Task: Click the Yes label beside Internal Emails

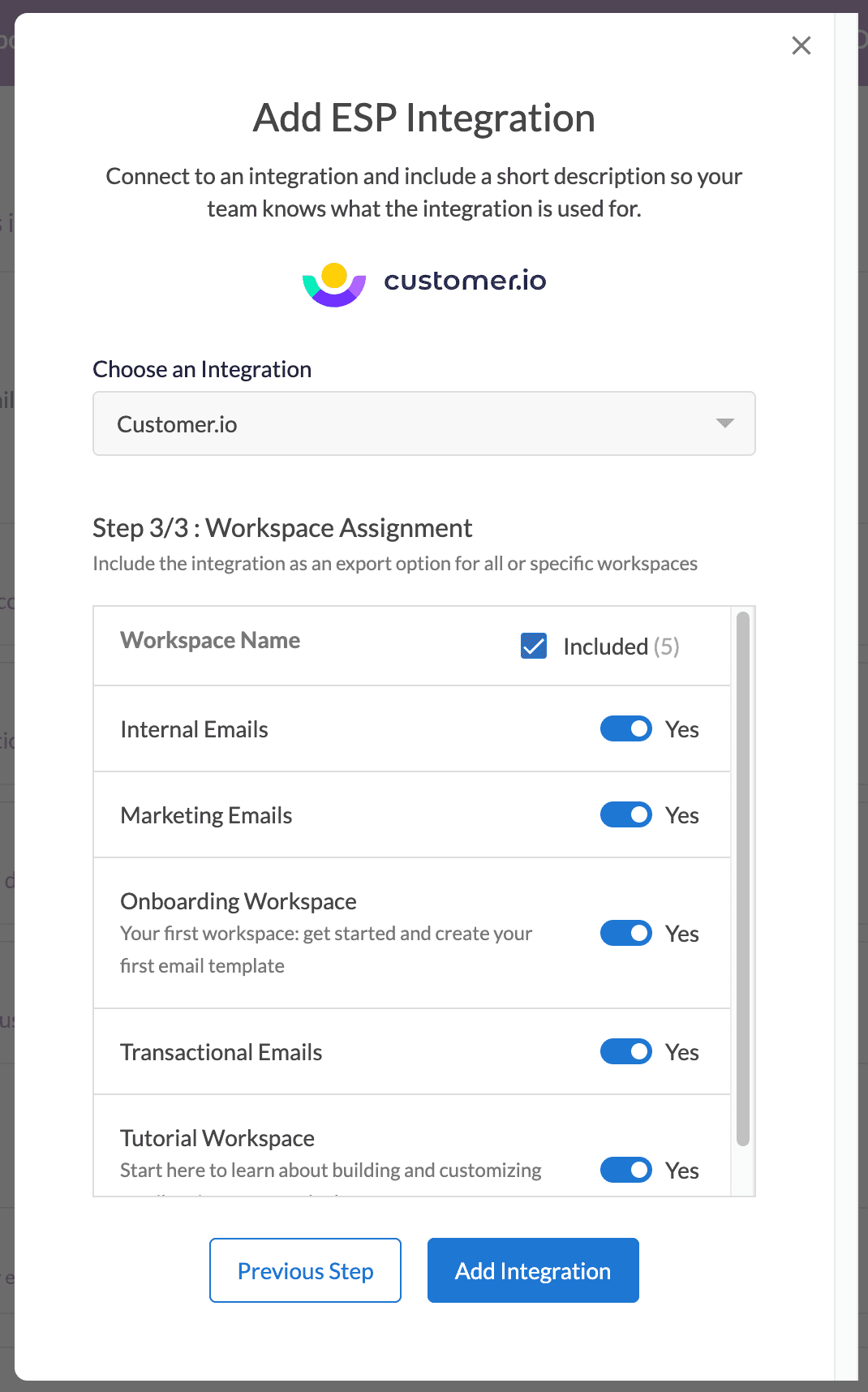Action: tap(682, 729)
